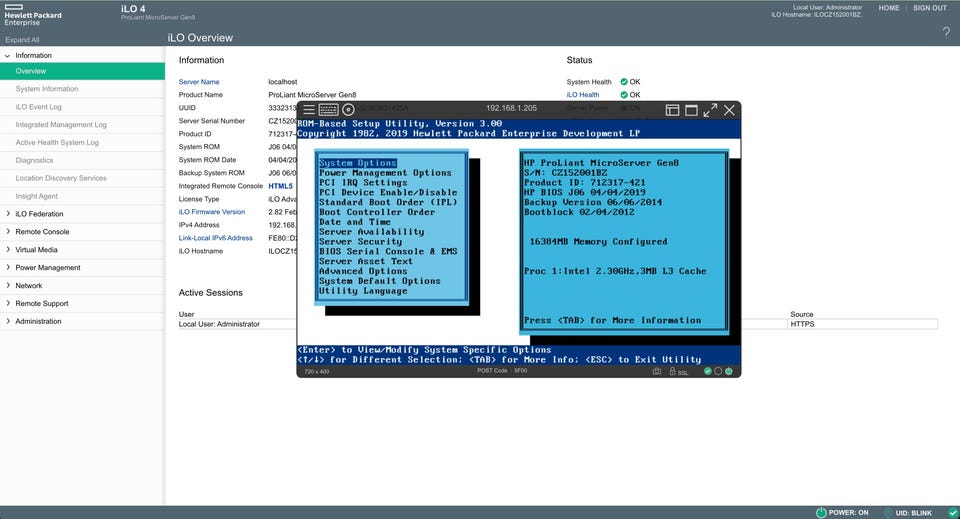
Task: Expand the iLO Federation section
Action: (x=7, y=214)
